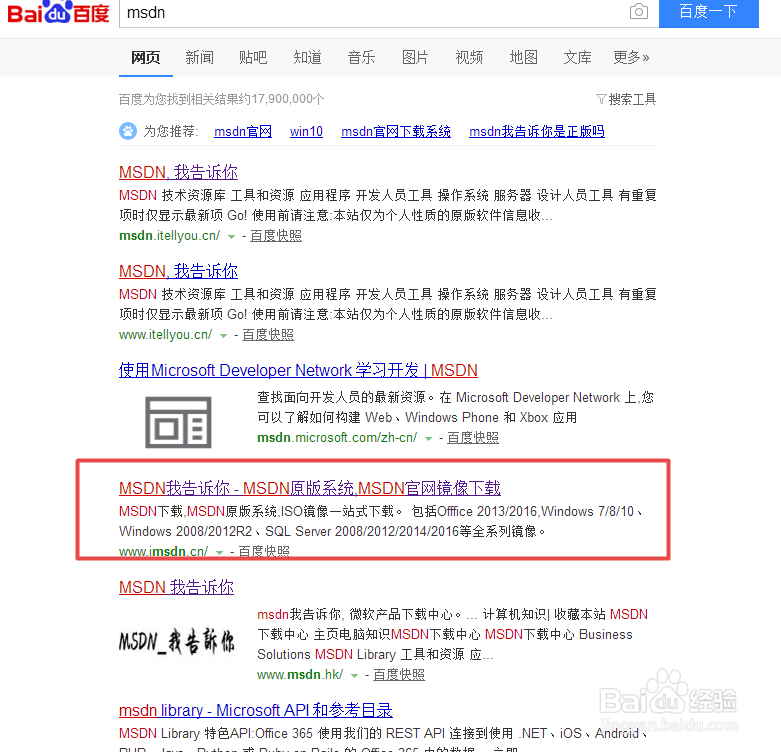
Task: Click 百度快照 link for msdn.itellyou.cn
Action: [x=276, y=236]
